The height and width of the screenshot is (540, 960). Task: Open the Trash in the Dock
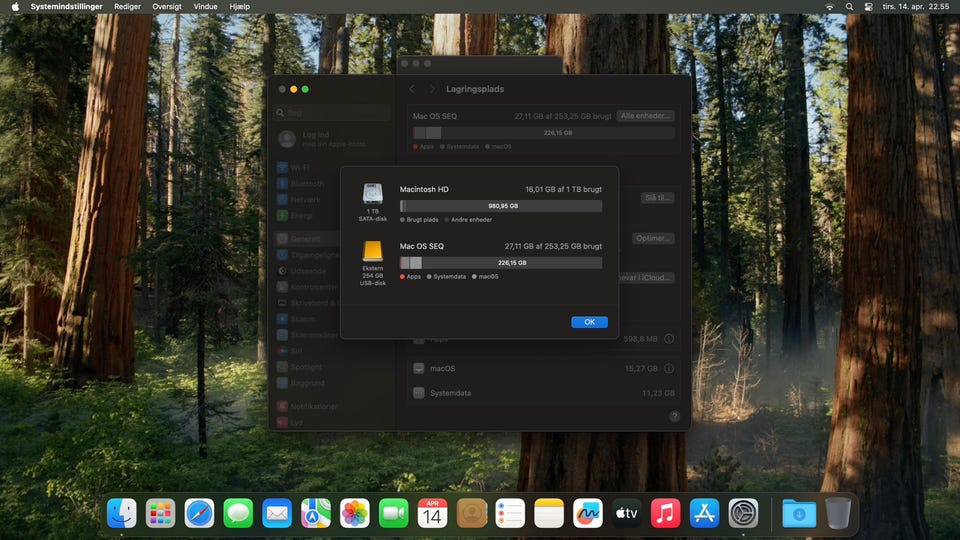(x=838, y=513)
